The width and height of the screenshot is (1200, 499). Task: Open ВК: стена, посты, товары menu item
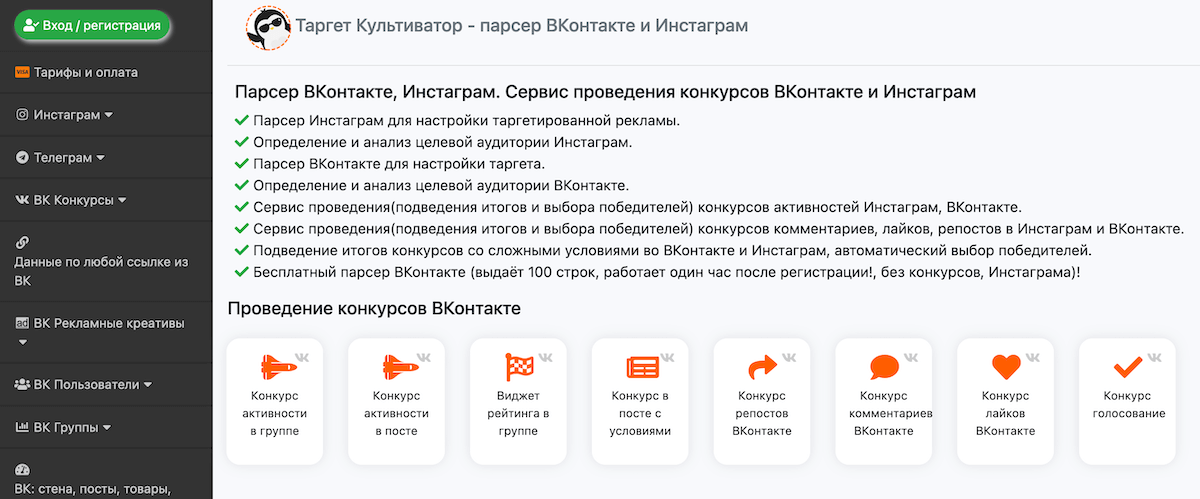pos(106,478)
